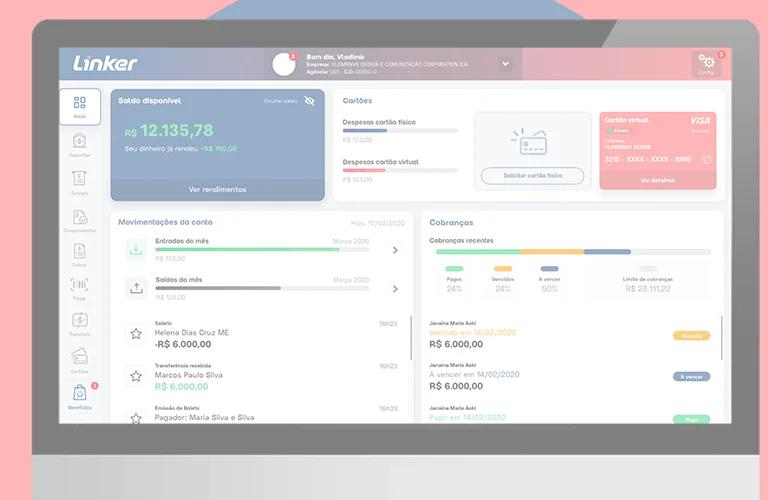The width and height of the screenshot is (768, 500).
Task: Click Ver detalhes on the virtual card
Action: click(x=657, y=180)
